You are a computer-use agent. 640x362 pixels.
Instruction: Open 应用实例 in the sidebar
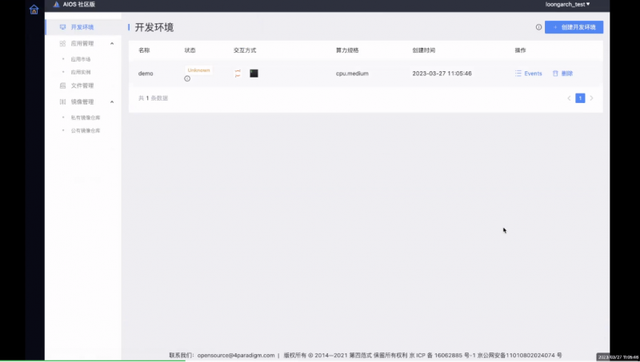pos(81,72)
